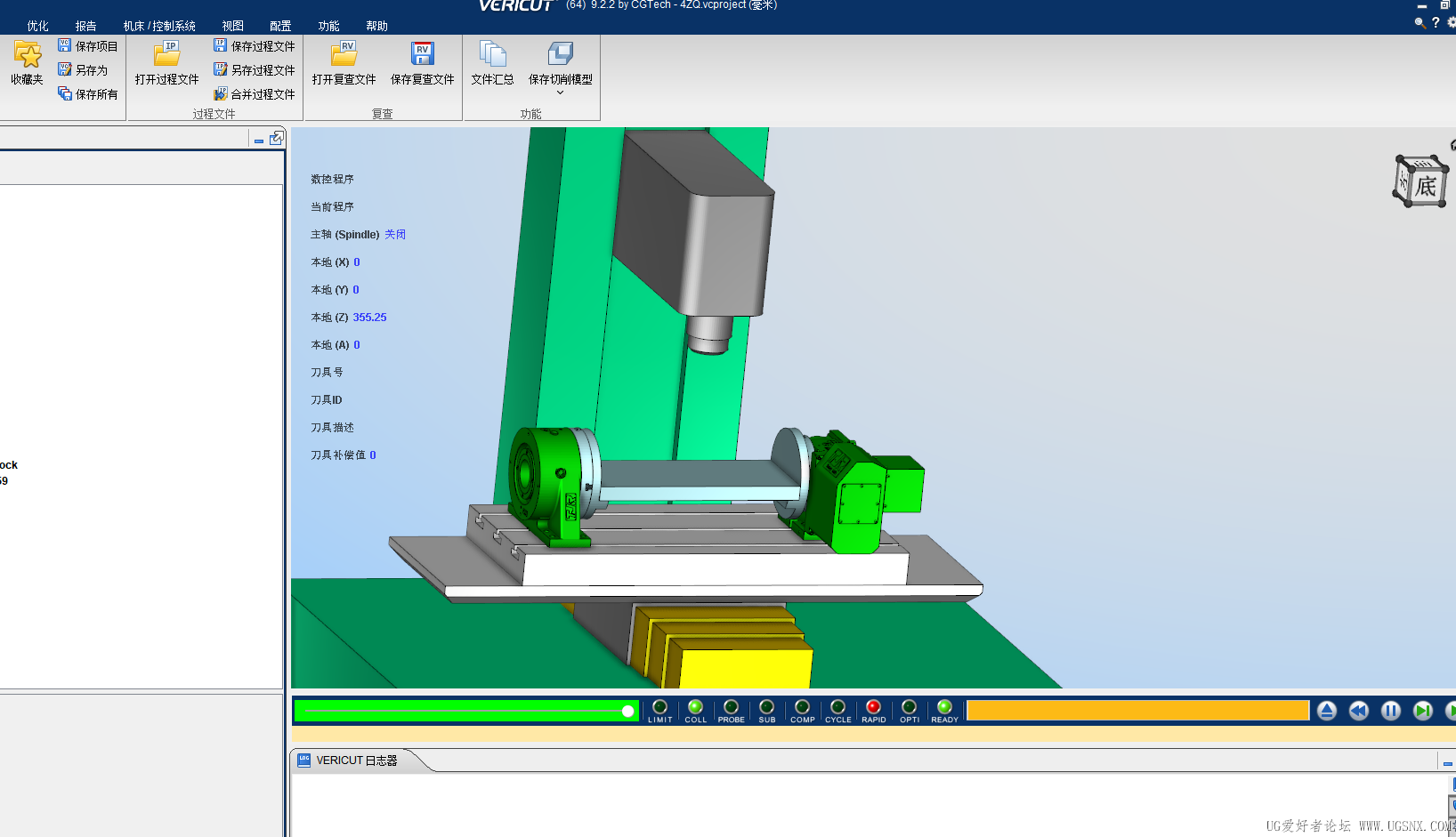Click the single step button
The width and height of the screenshot is (1456, 837).
click(1423, 711)
